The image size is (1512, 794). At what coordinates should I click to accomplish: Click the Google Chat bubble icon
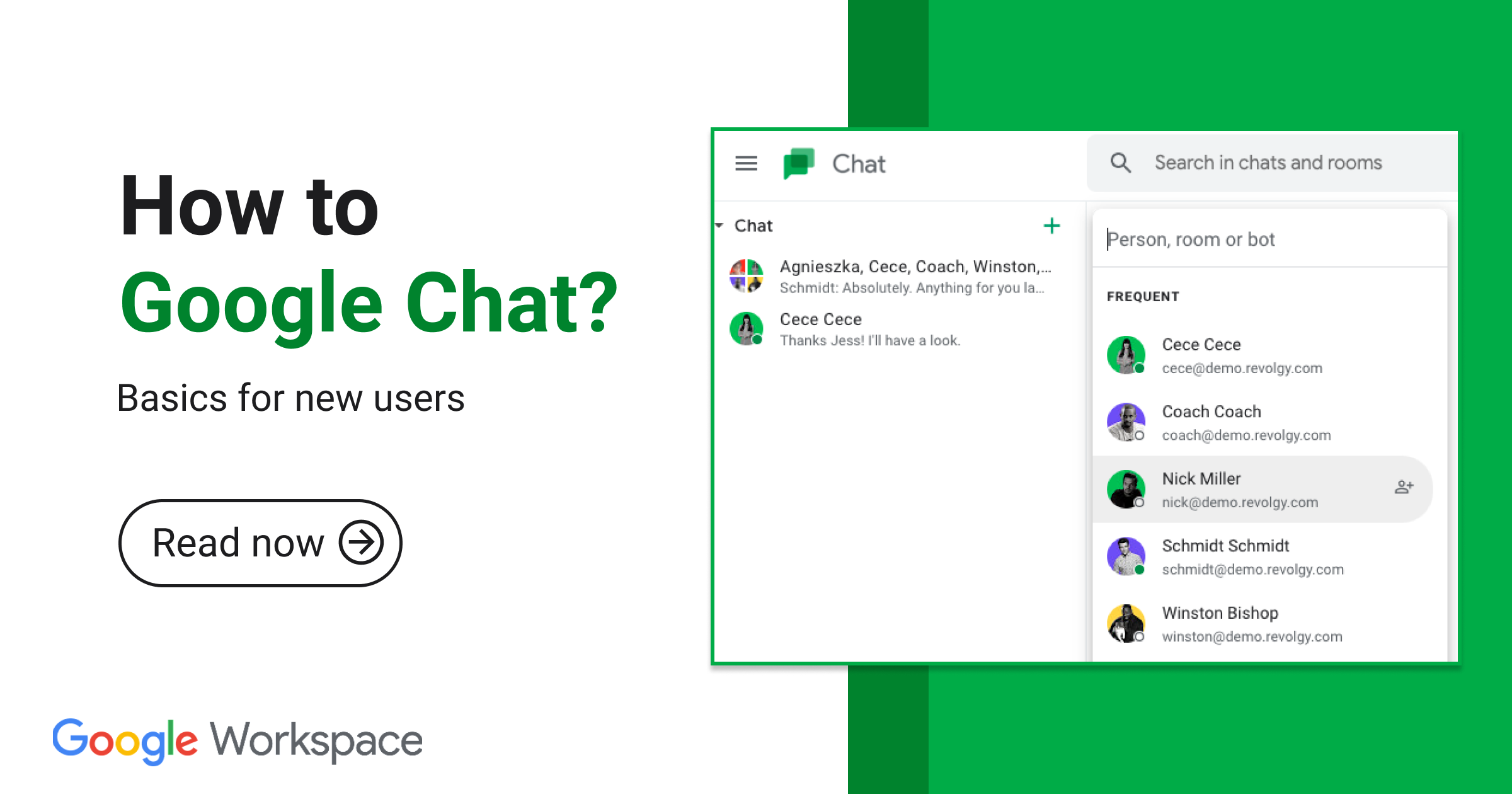tap(799, 162)
